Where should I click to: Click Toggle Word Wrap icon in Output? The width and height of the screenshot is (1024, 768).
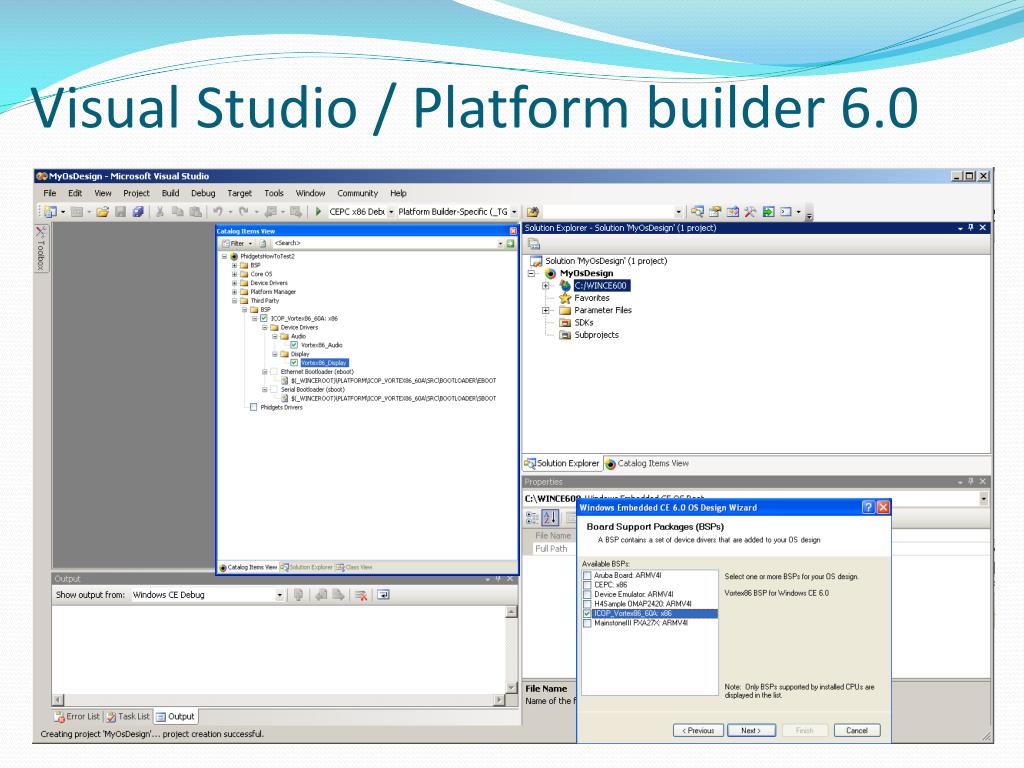[383, 595]
